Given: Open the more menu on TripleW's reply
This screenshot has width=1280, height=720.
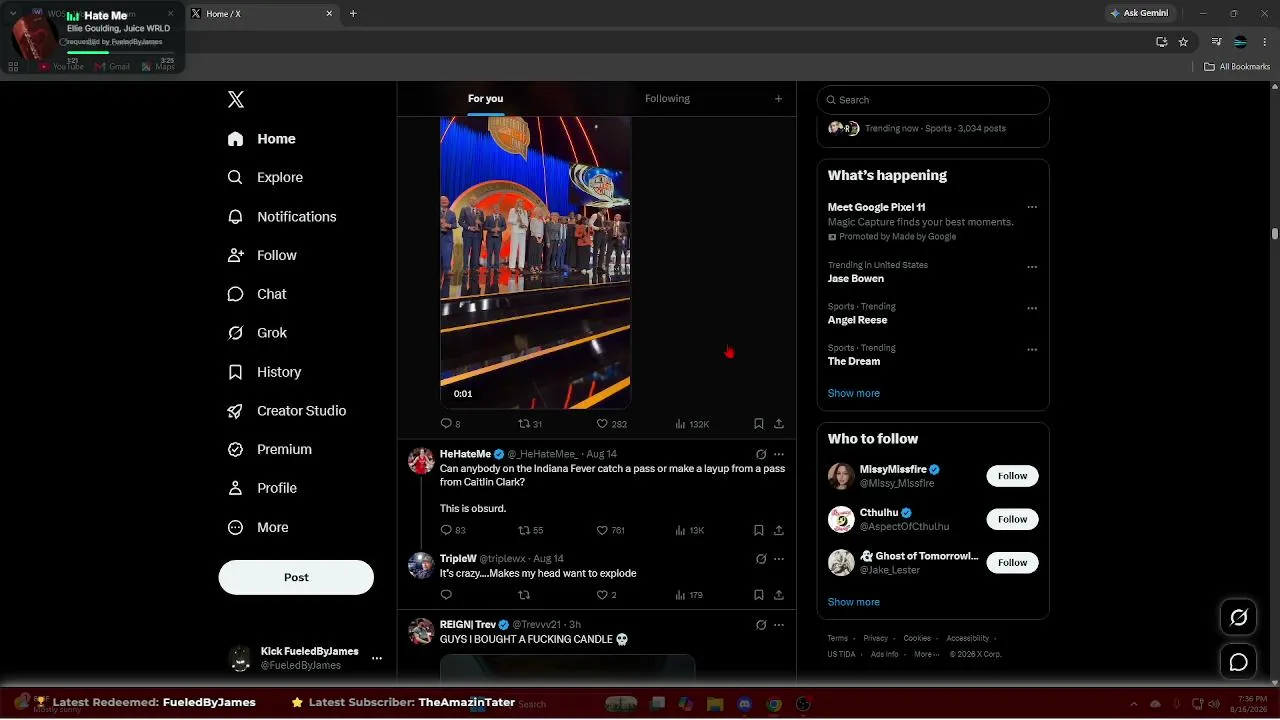Looking at the screenshot, I should pyautogui.click(x=779, y=559).
